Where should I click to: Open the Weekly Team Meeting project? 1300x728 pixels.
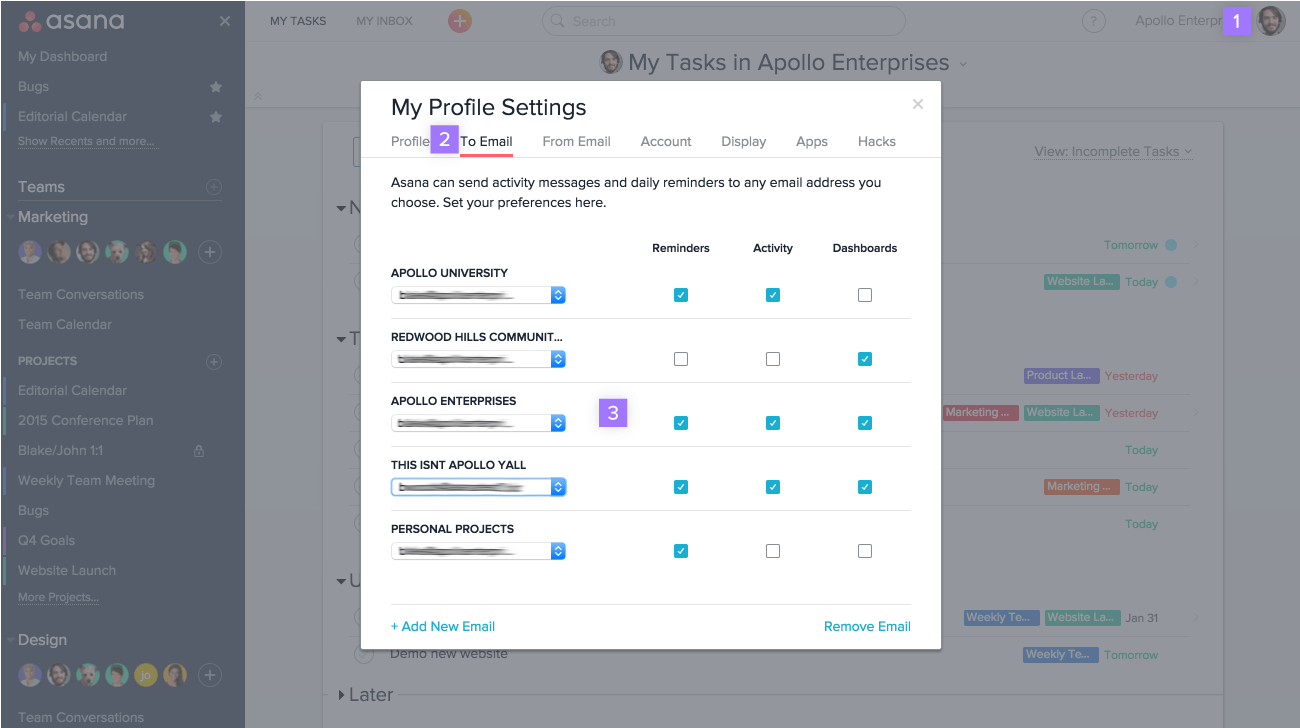86,481
